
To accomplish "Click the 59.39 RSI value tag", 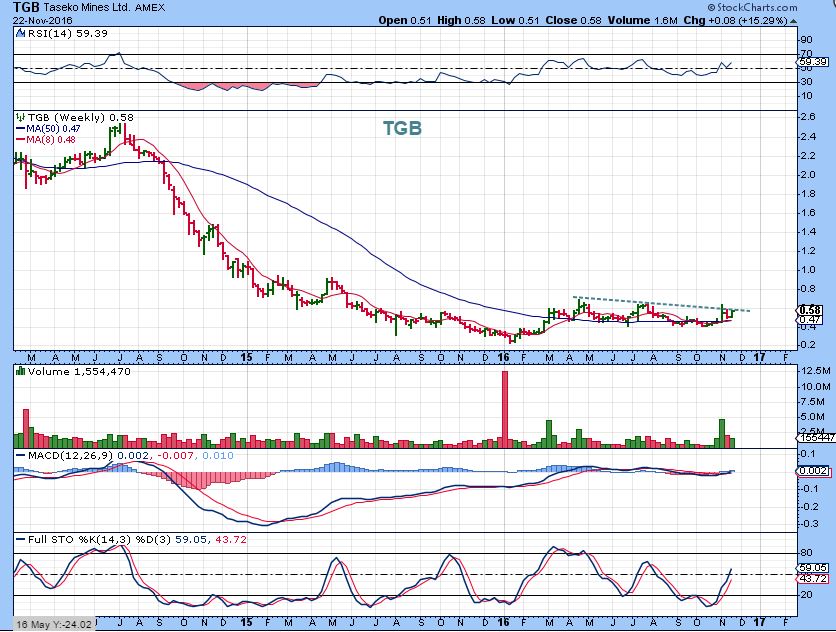I will pos(812,62).
